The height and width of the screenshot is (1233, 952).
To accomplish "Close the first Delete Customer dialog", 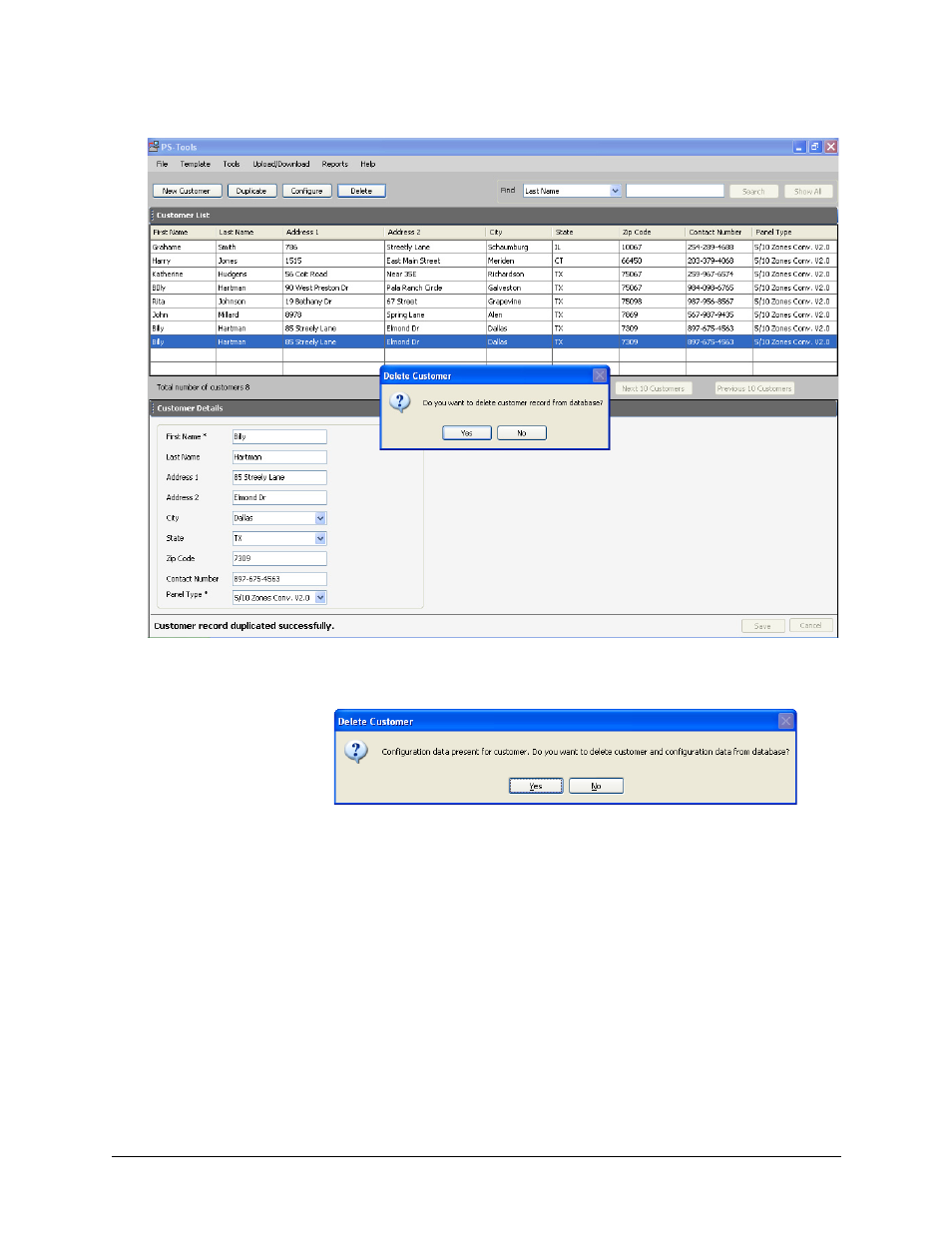I will (x=600, y=375).
